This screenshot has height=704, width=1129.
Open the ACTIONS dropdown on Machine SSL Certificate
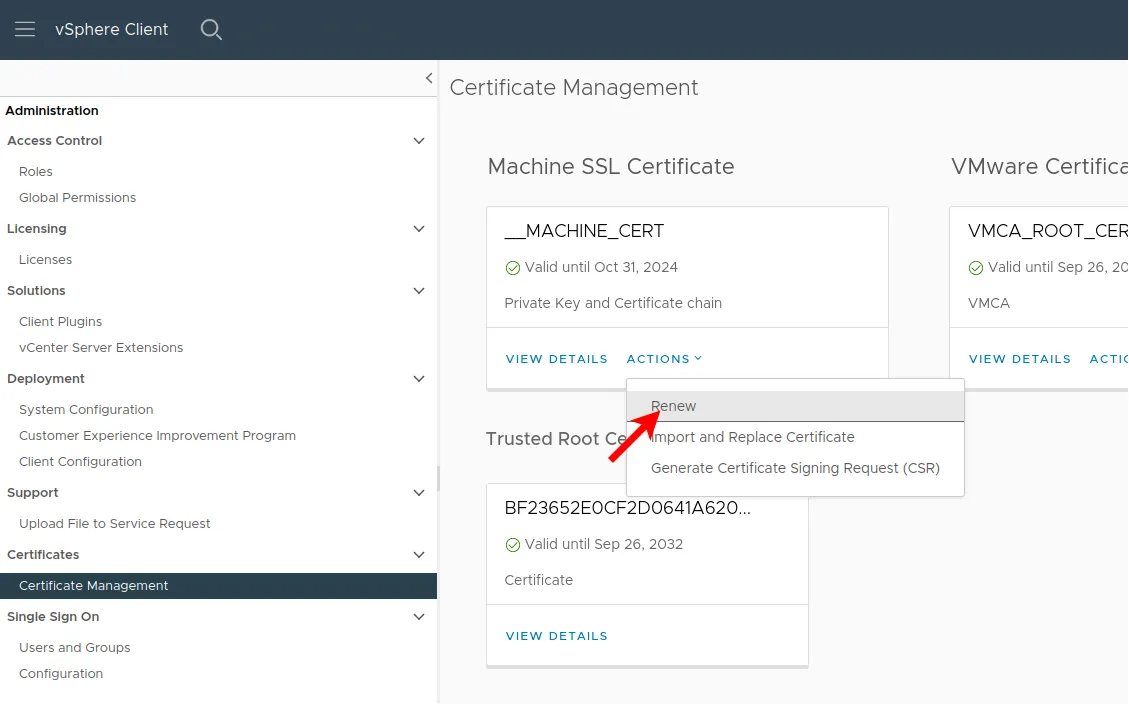(x=663, y=359)
